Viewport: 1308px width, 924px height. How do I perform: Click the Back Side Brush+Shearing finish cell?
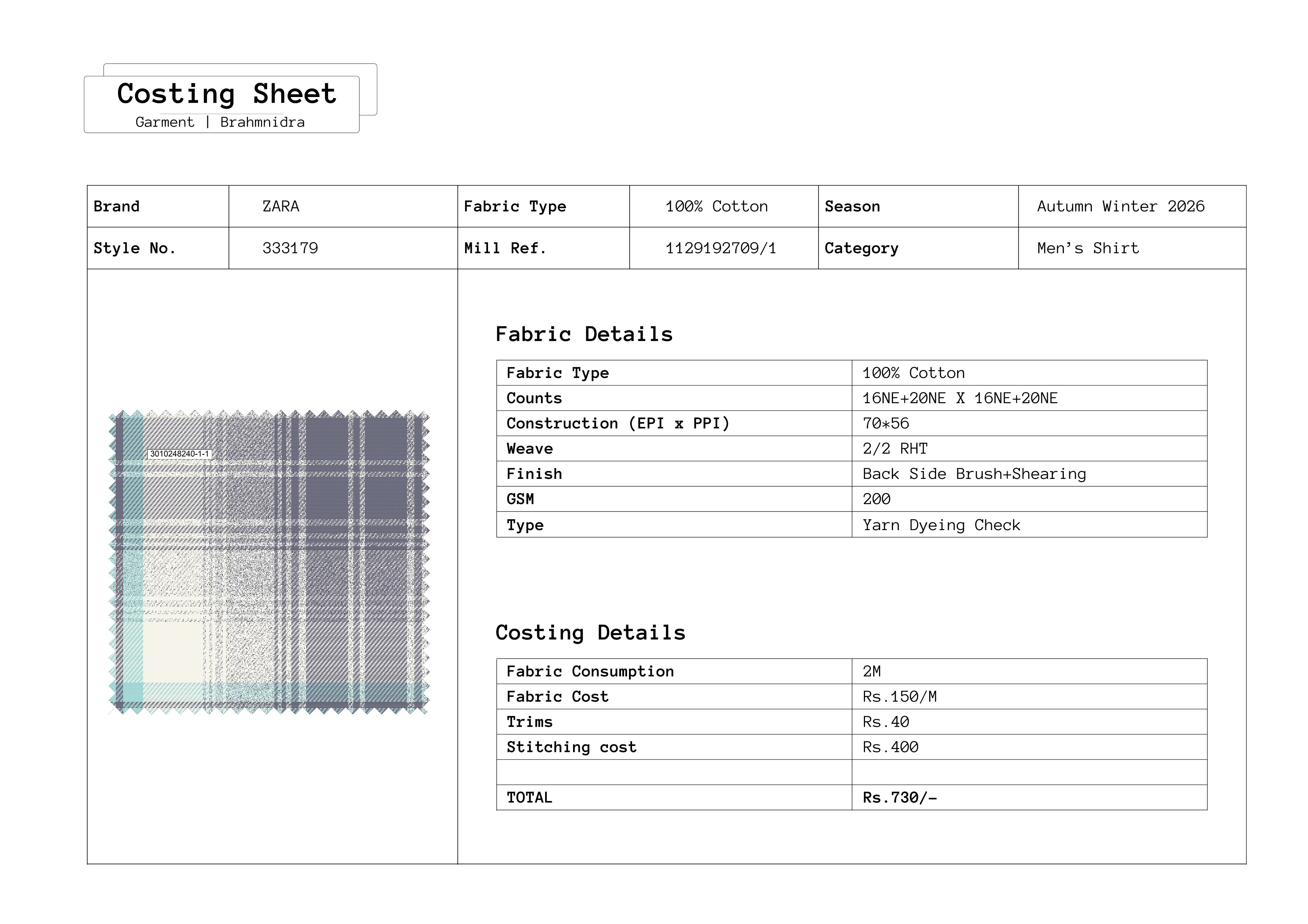coord(974,474)
